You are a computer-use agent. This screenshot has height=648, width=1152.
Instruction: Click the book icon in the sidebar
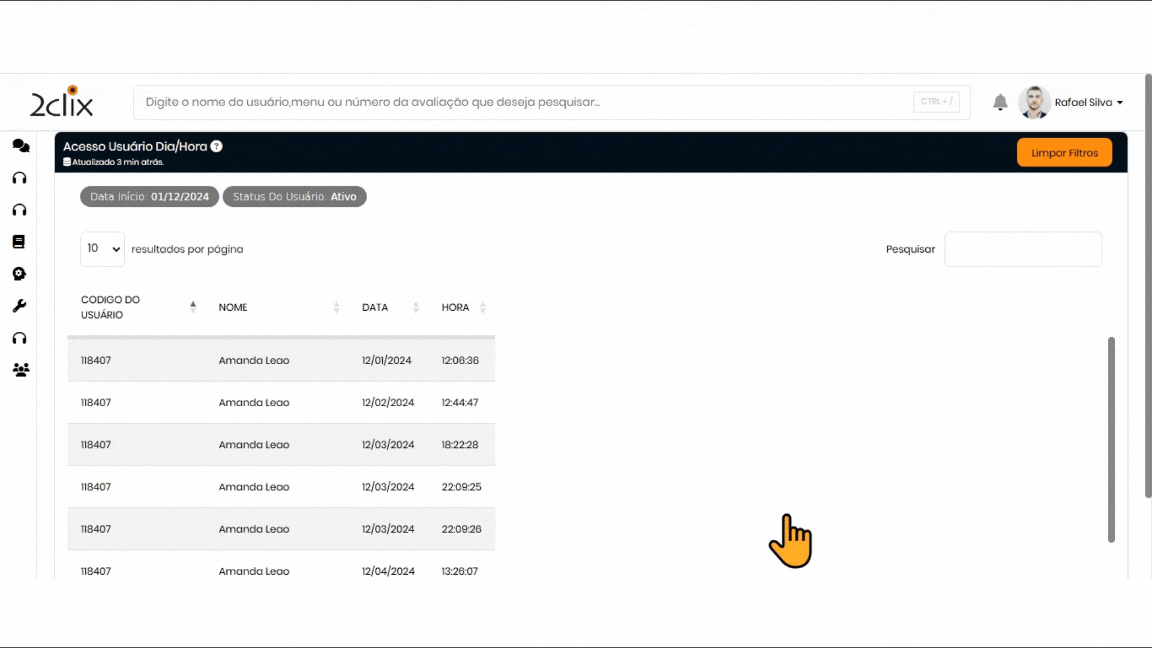tap(19, 242)
